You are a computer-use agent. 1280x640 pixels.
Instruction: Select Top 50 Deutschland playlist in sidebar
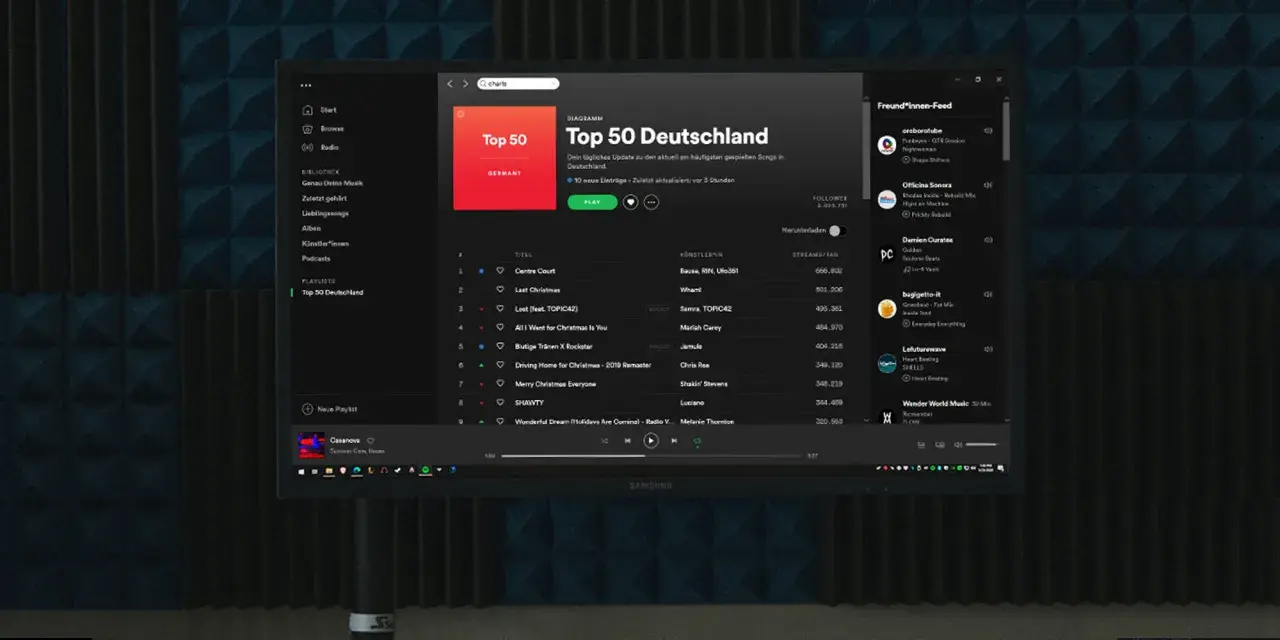pyautogui.click(x=332, y=292)
